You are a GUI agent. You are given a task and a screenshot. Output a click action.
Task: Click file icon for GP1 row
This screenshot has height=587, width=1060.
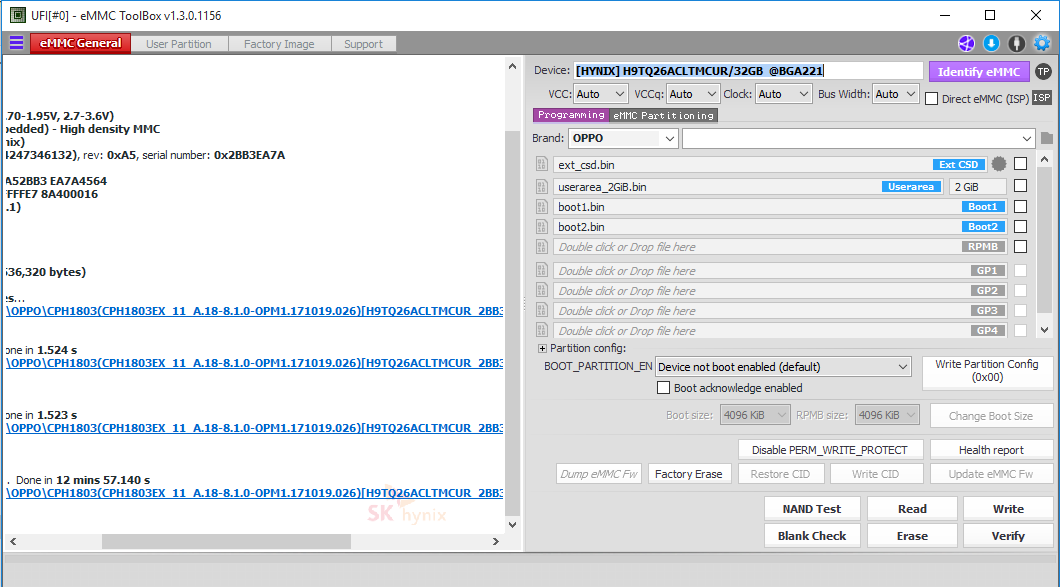tap(541, 271)
